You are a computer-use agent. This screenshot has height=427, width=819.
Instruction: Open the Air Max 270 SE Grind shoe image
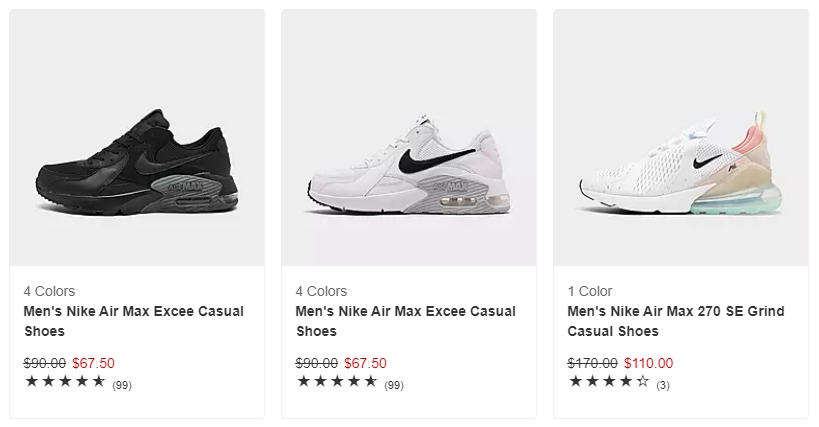681,137
